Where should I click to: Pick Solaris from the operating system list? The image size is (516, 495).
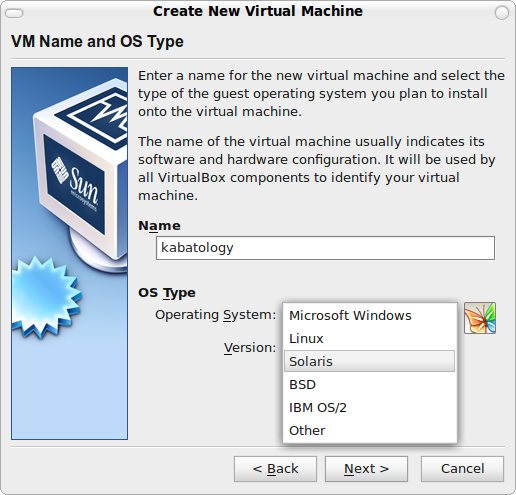pyautogui.click(x=369, y=361)
